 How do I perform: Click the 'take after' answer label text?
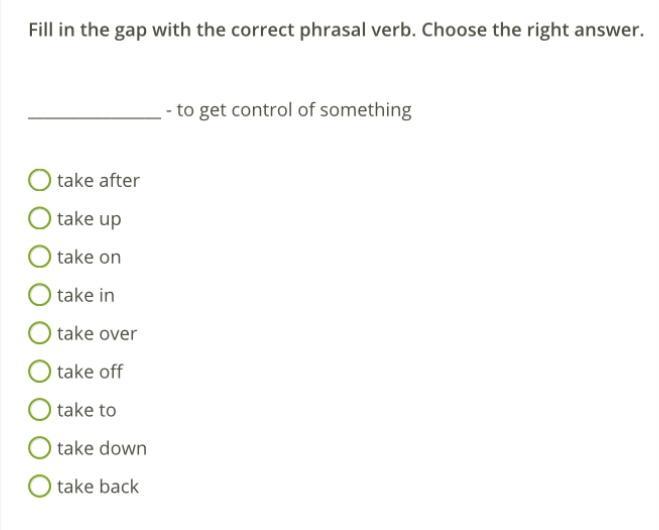click(x=98, y=180)
